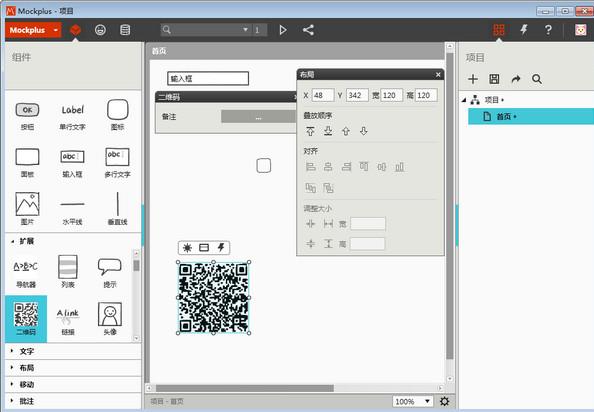
Task: Expand the 布局 component group
Action: (73, 368)
